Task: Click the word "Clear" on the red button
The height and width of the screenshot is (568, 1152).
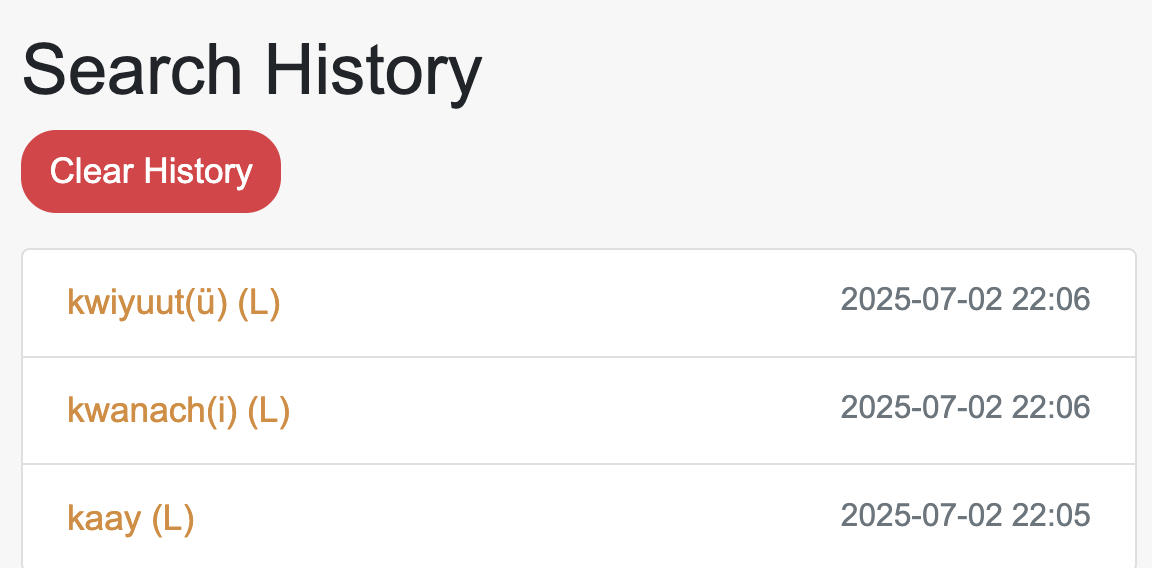Action: point(92,171)
